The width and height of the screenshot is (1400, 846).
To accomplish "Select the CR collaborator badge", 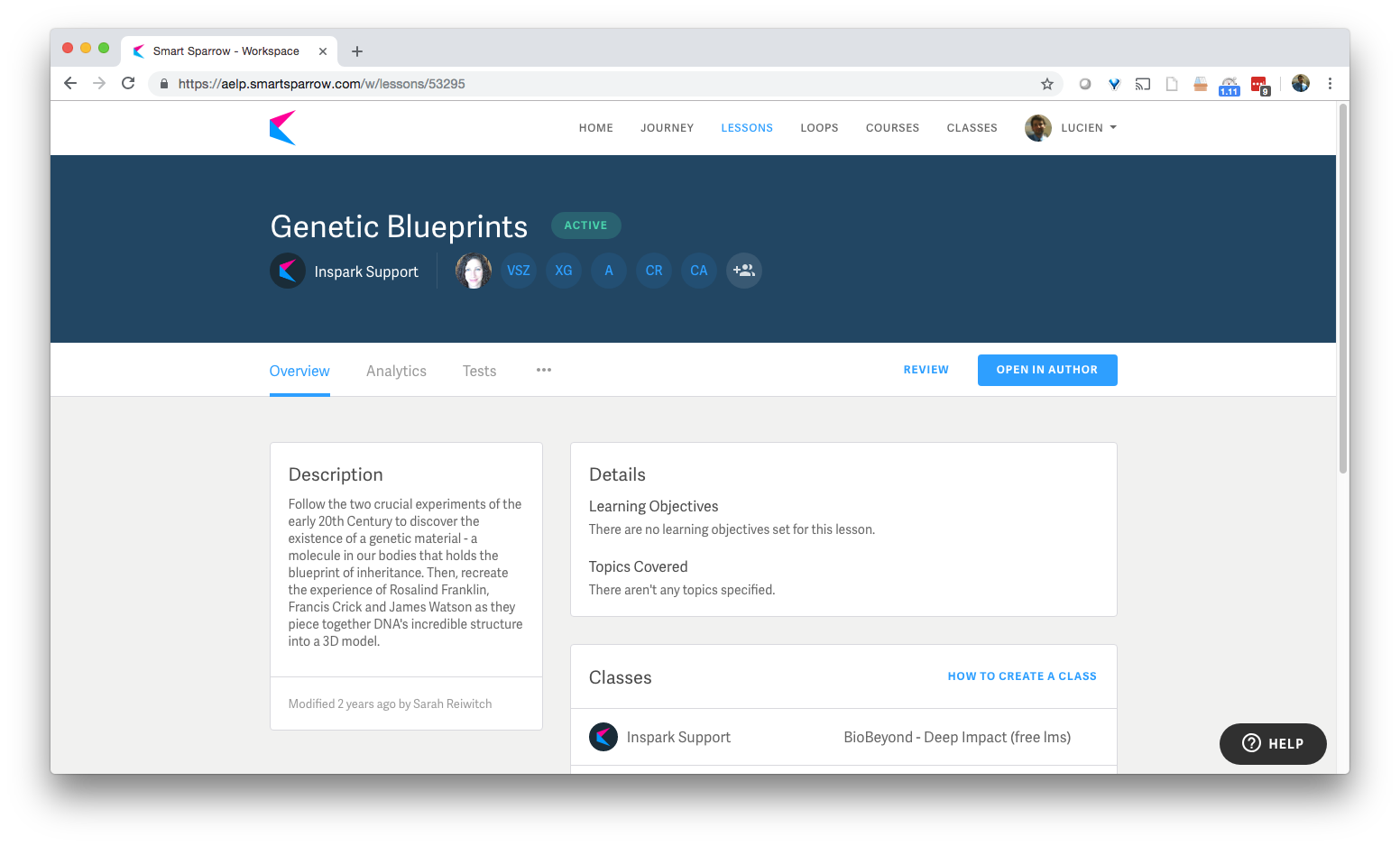I will coord(654,271).
